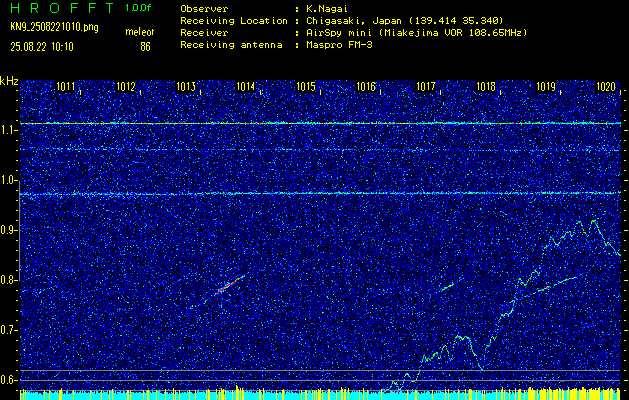
Task: Click the 1017 time marker
Action: [x=426, y=87]
